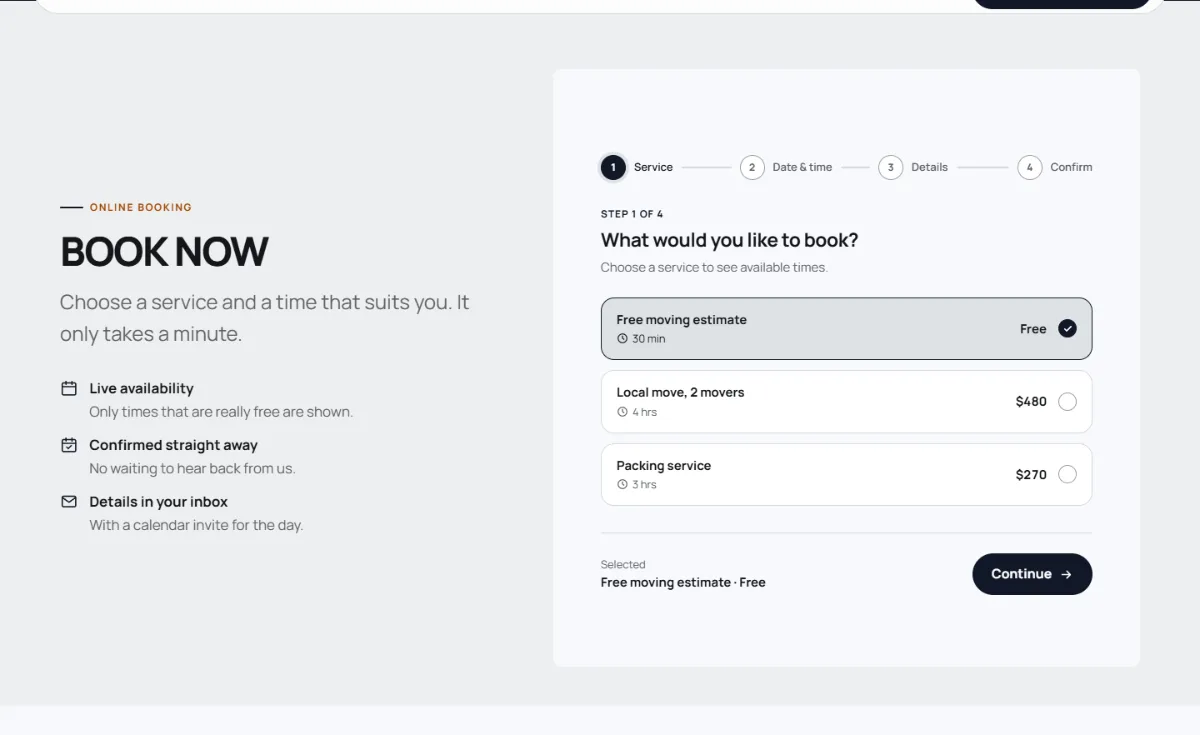
Task: Click the '4 hrs' duration text
Action: [644, 412]
